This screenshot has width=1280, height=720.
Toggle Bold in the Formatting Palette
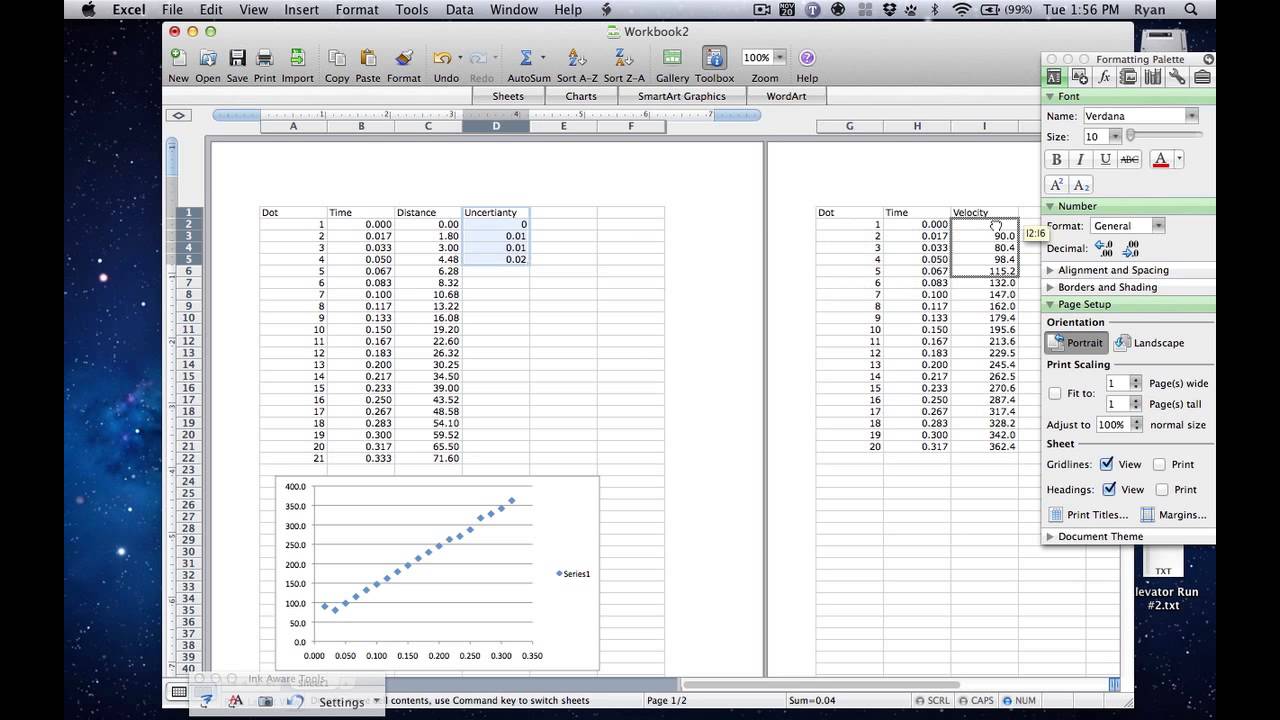(x=1056, y=159)
